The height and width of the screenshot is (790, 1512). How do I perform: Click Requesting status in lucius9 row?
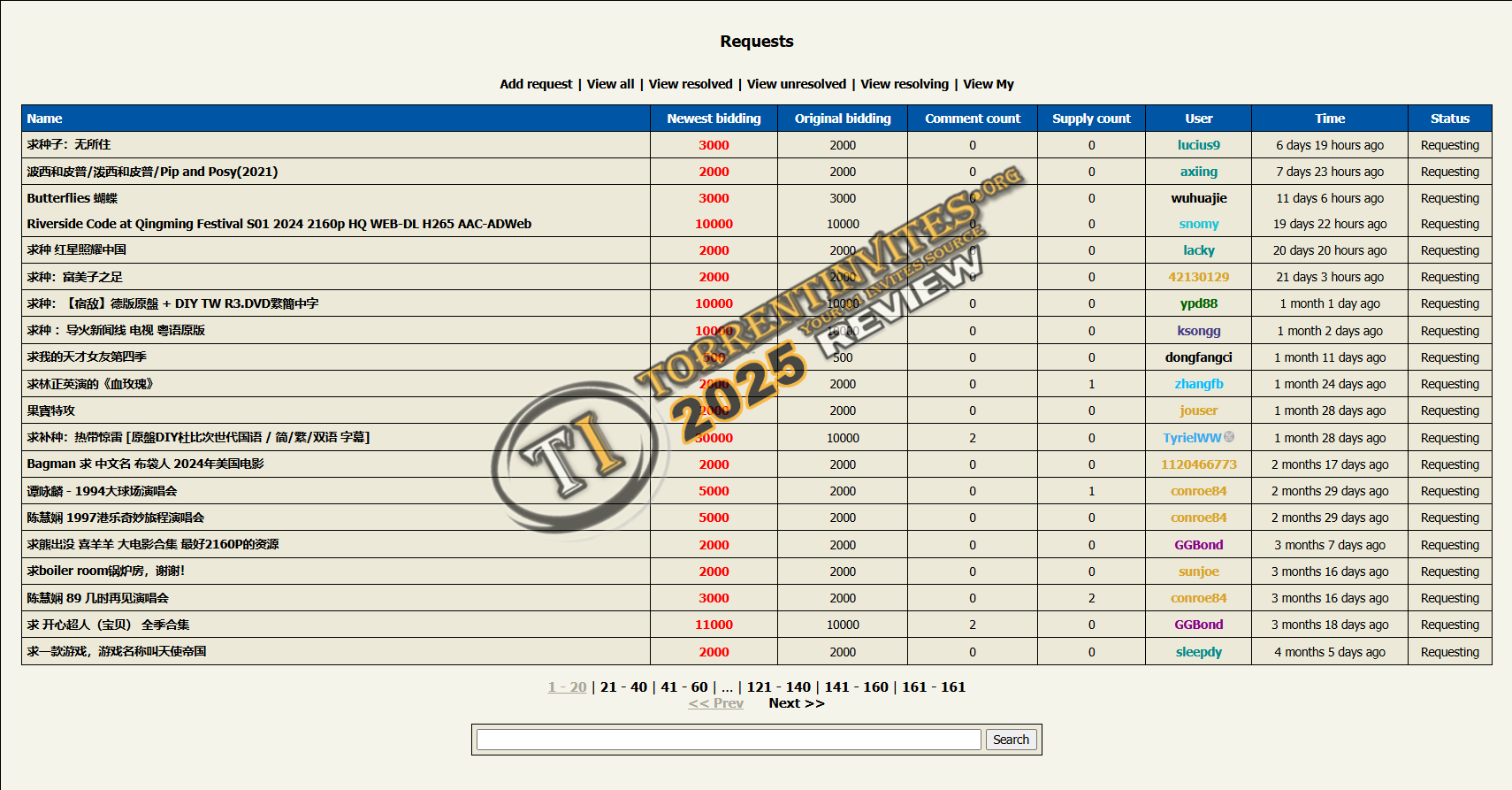pos(1450,145)
